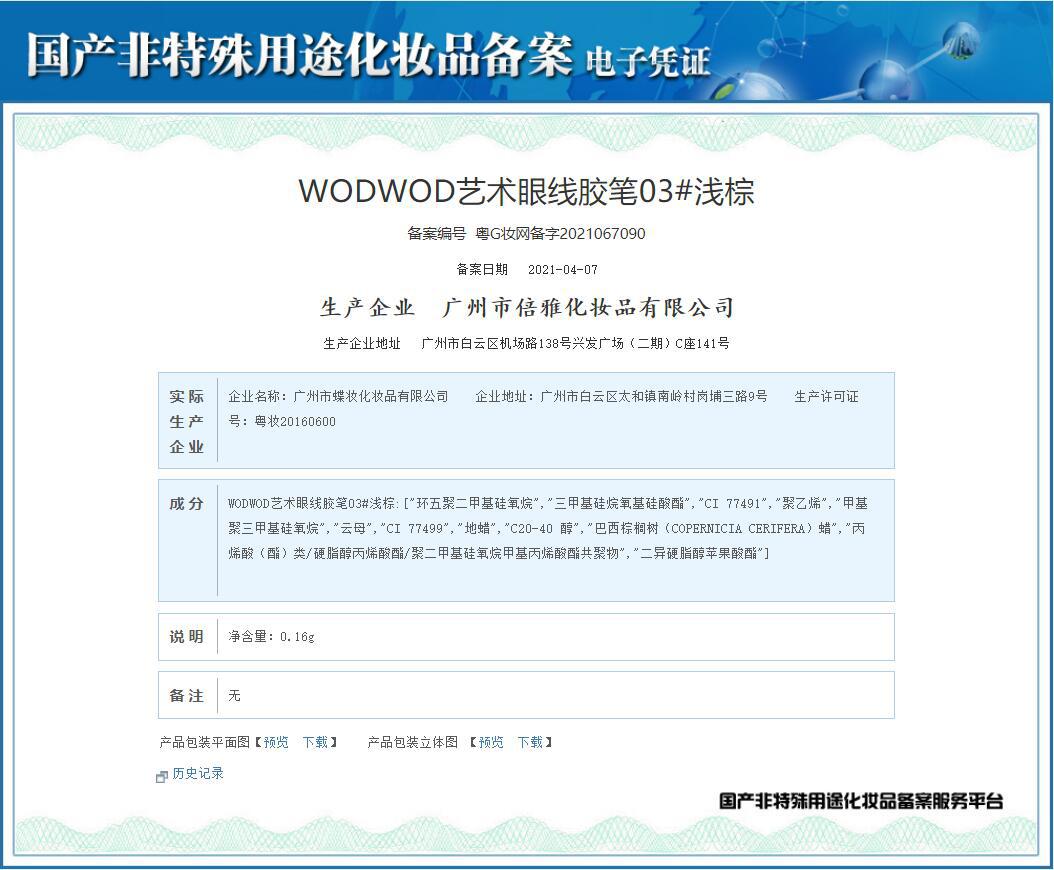Preview the product packaging 3D image

click(491, 742)
